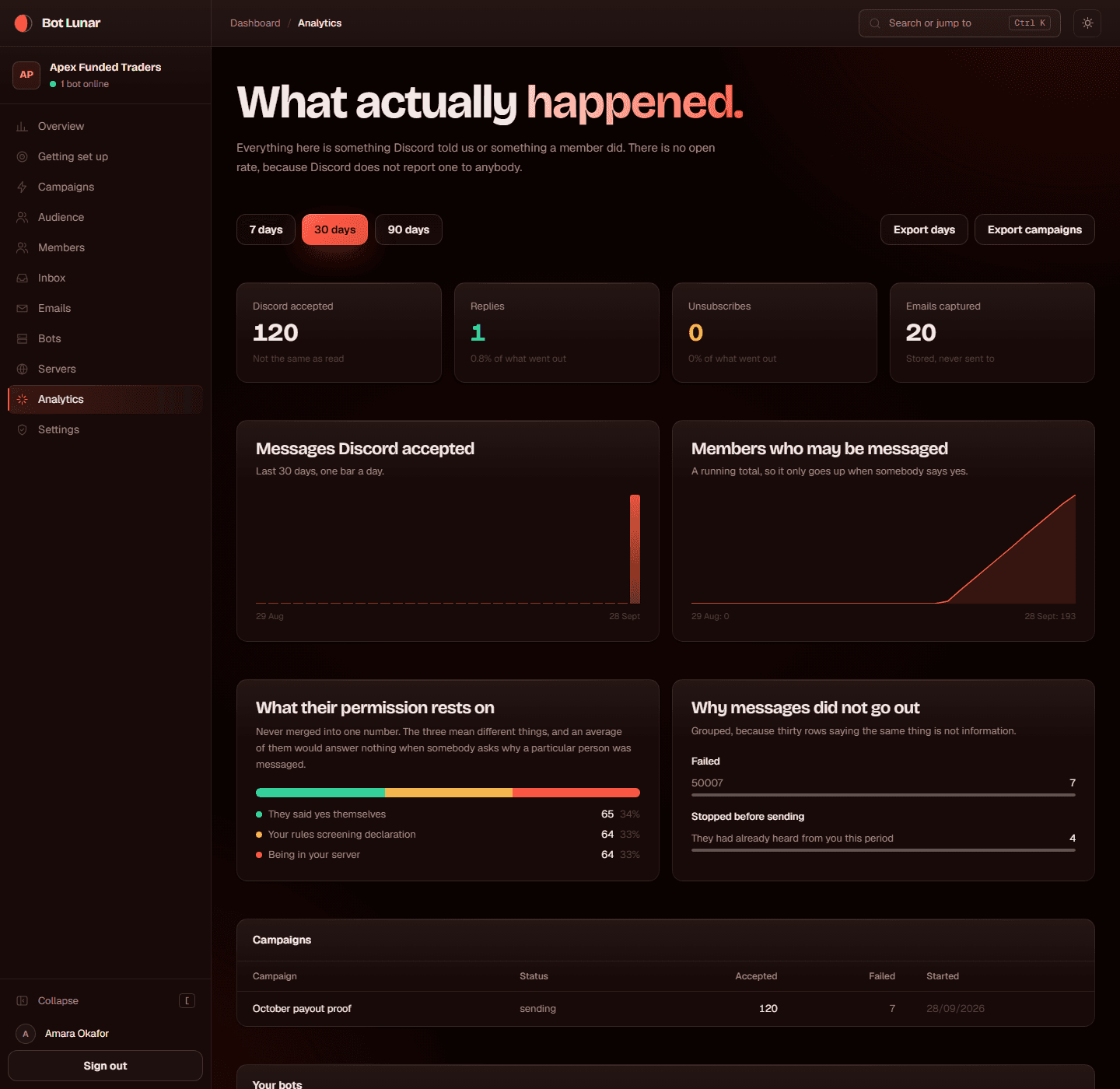Follow the Dashboard breadcrumb link

pos(255,23)
